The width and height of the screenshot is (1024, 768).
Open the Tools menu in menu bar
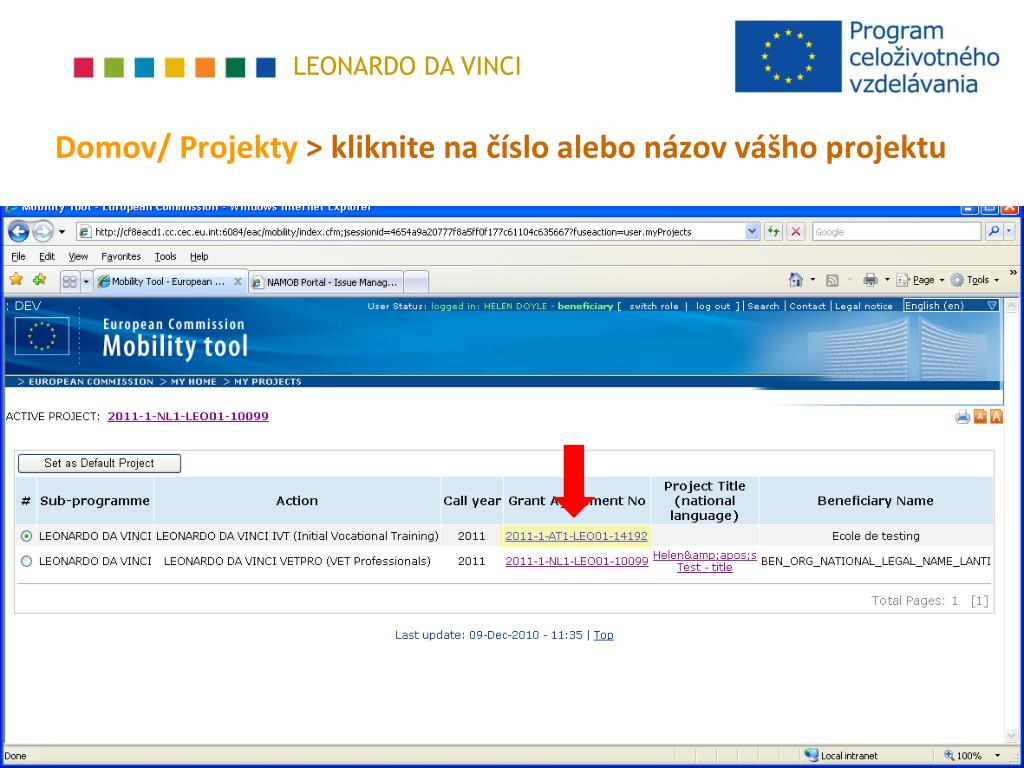(x=165, y=257)
